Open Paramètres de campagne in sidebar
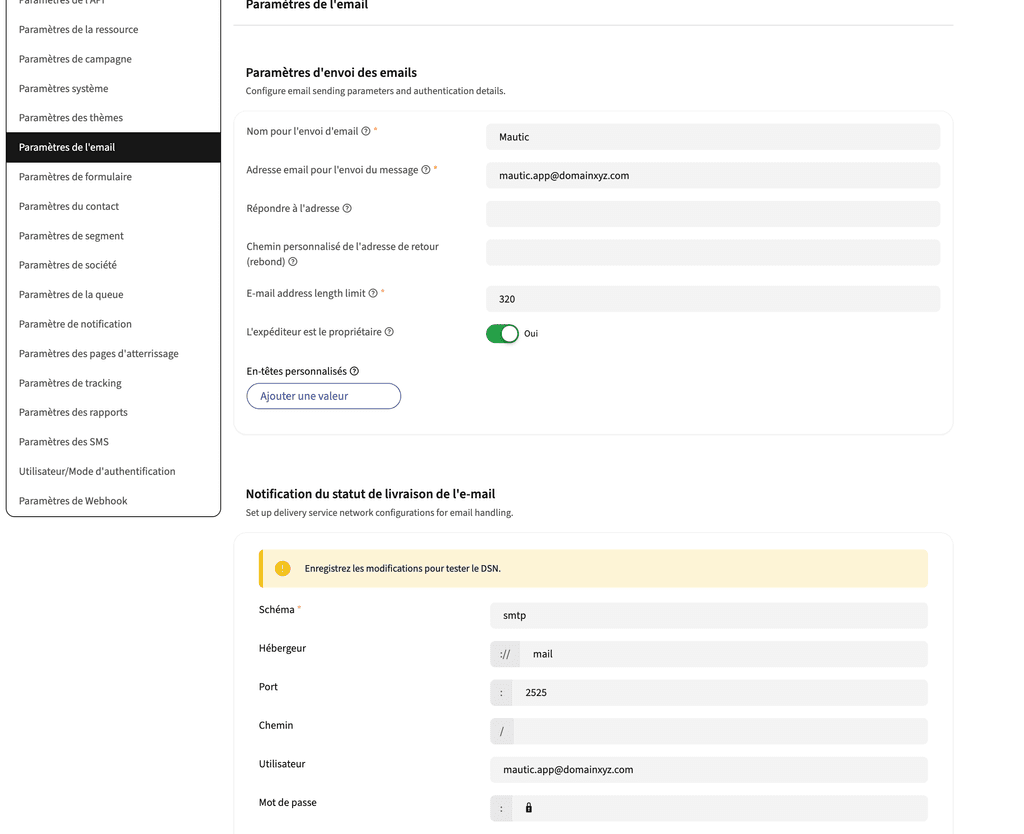 pos(75,59)
